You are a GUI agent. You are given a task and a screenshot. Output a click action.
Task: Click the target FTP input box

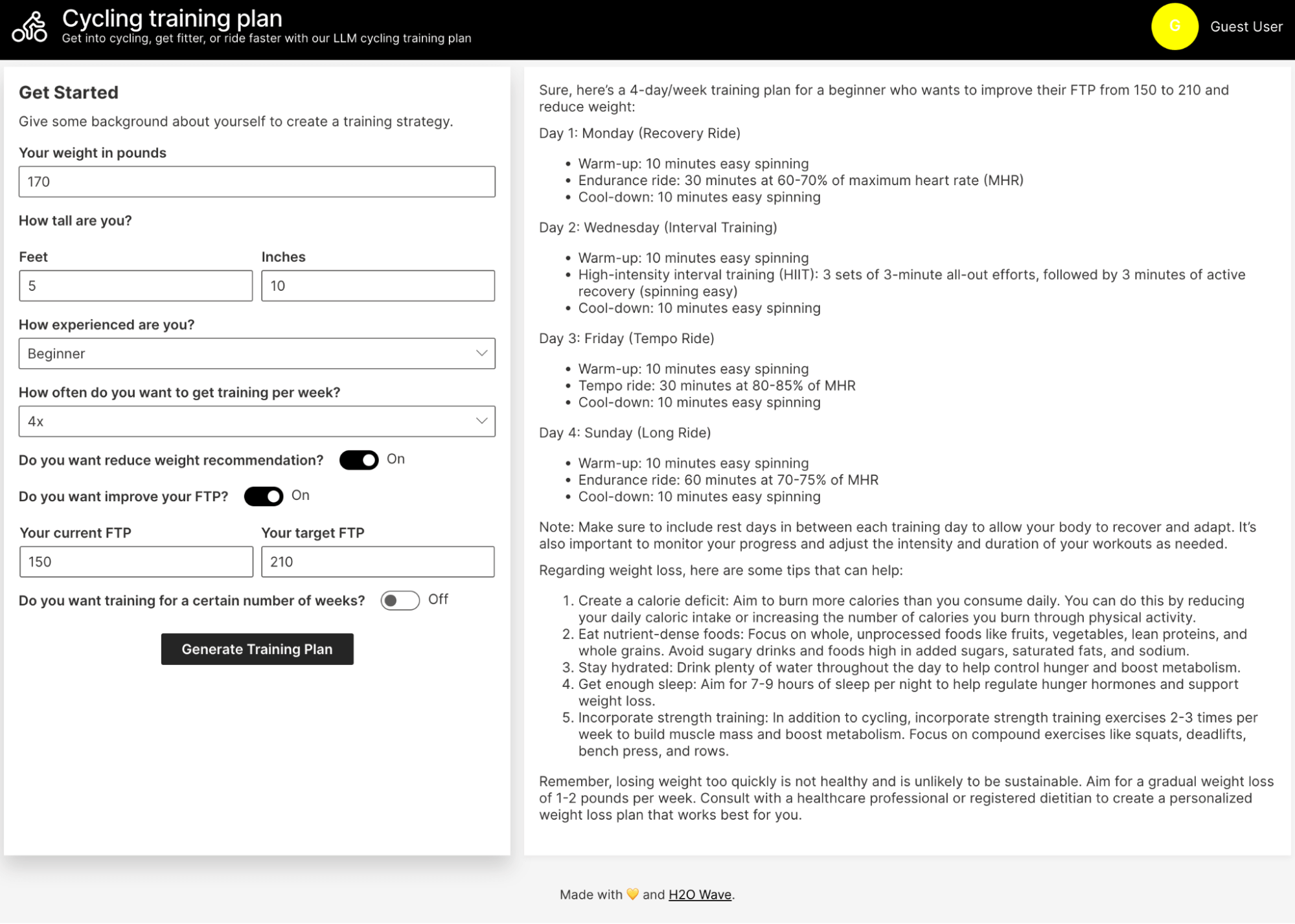(378, 561)
